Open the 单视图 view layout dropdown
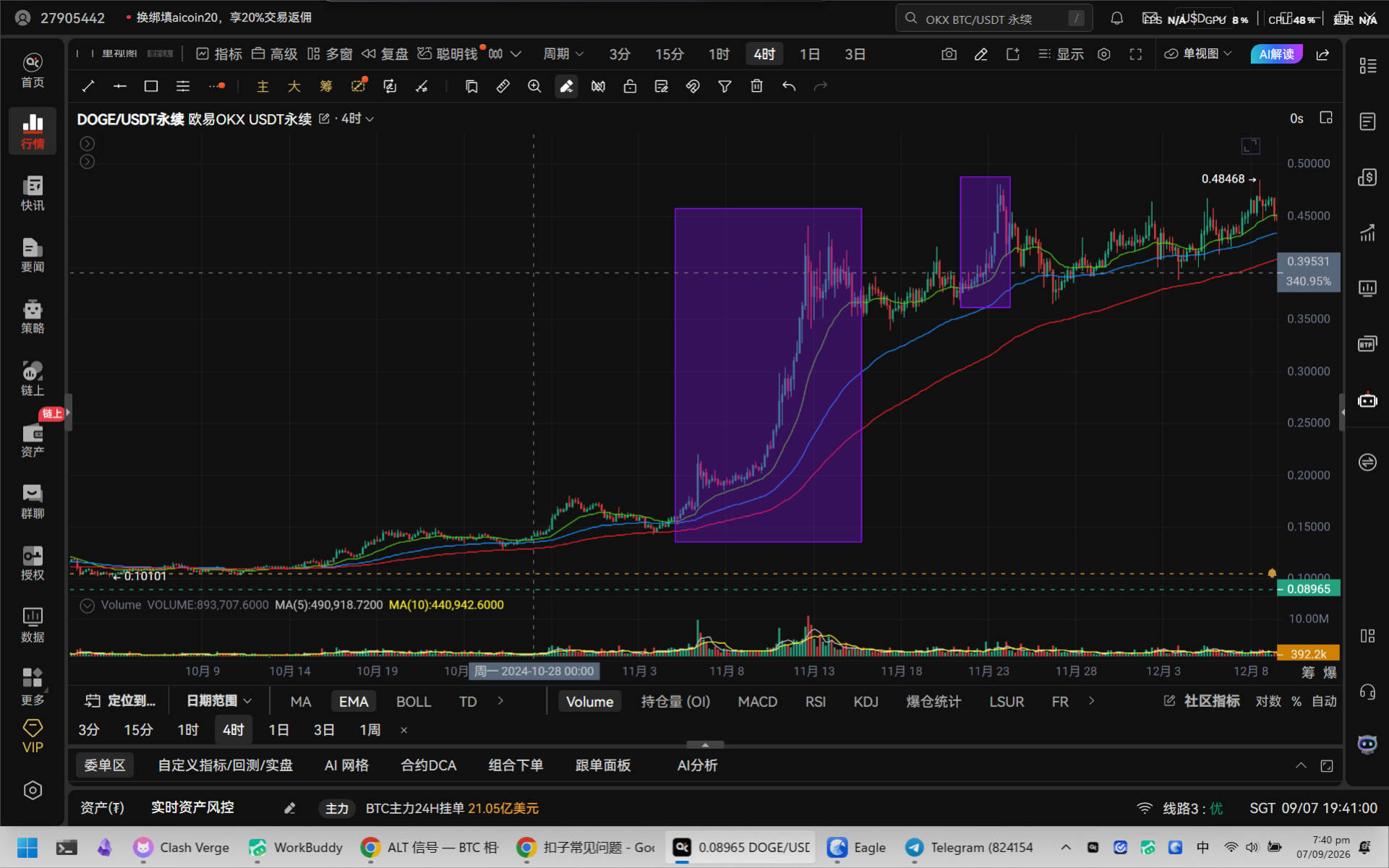Viewport: 1389px width, 868px height. (1197, 54)
